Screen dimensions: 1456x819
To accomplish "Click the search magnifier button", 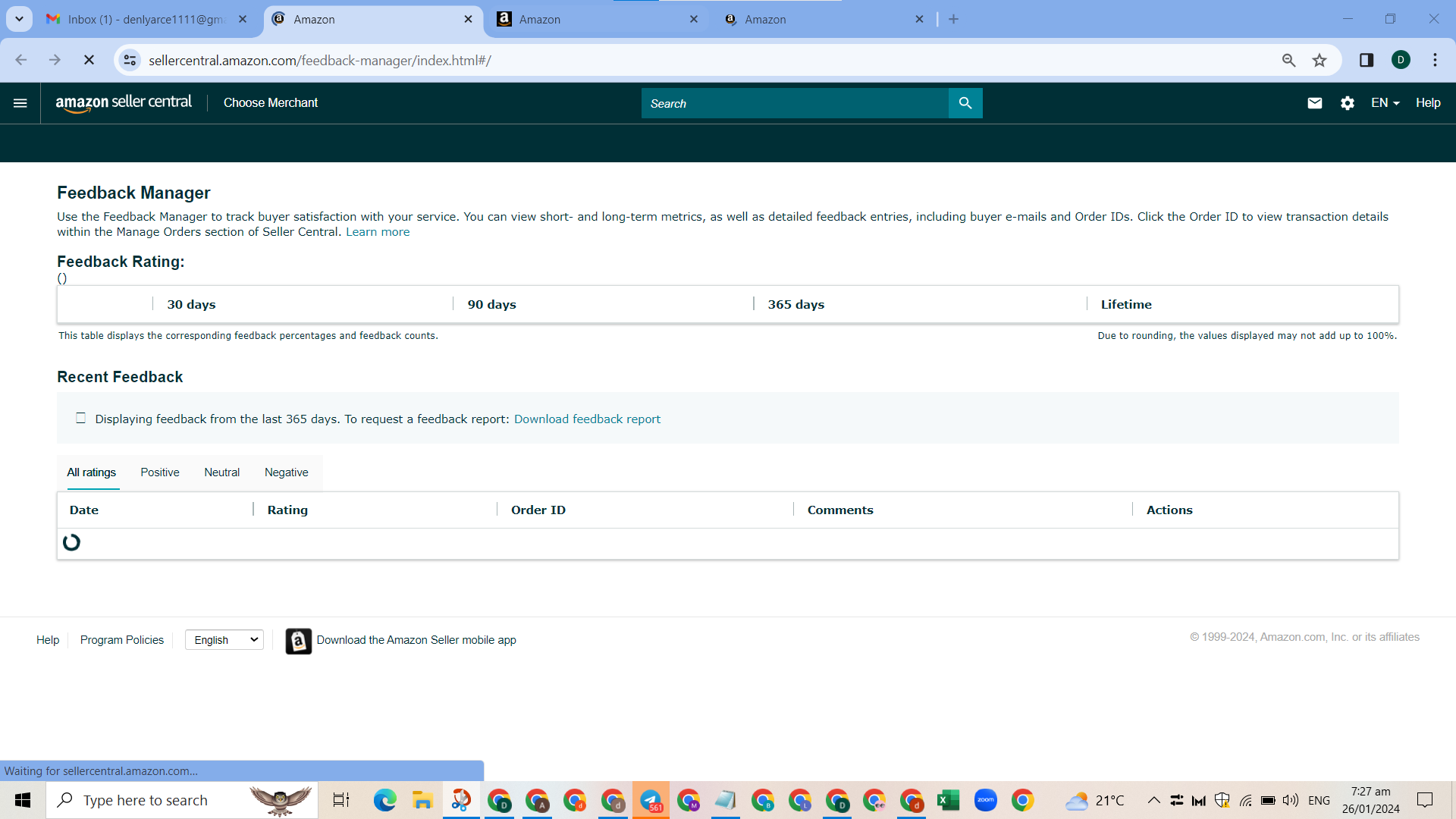I will [965, 103].
